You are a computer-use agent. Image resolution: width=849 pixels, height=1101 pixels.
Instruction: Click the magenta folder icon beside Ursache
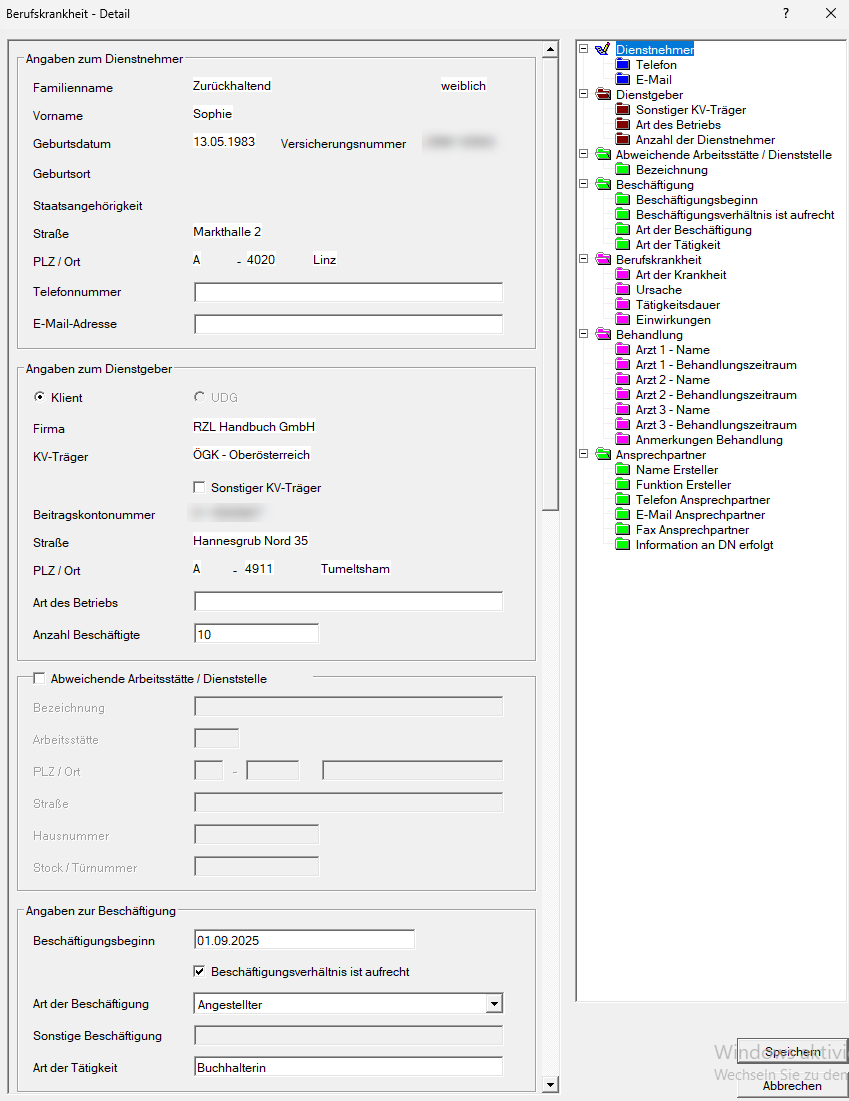[623, 290]
